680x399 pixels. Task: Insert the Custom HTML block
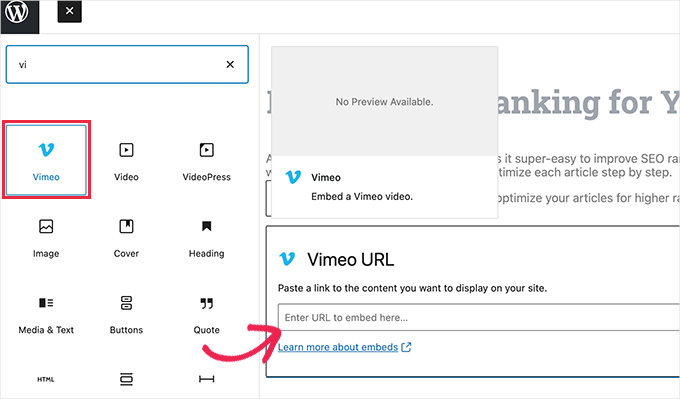coord(46,379)
